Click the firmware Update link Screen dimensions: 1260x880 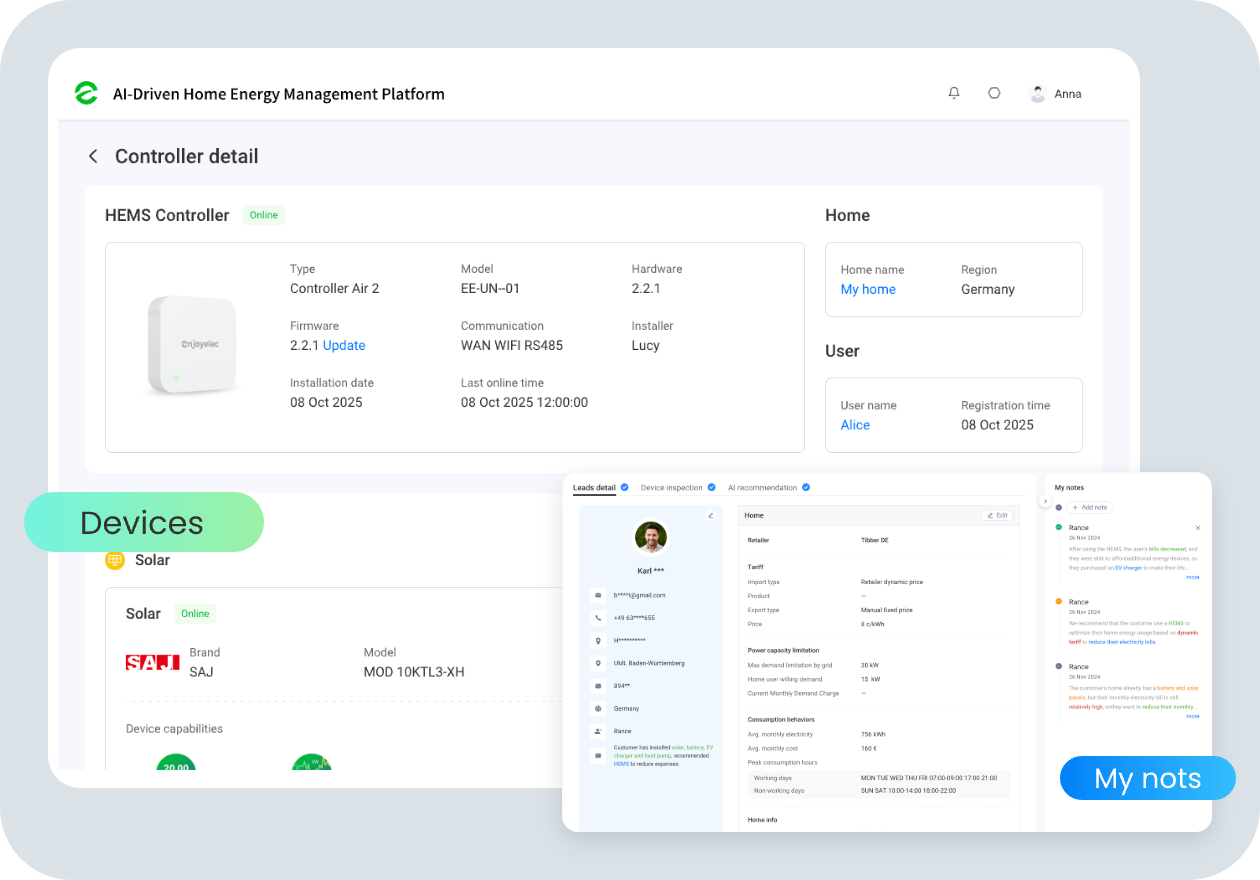(345, 345)
